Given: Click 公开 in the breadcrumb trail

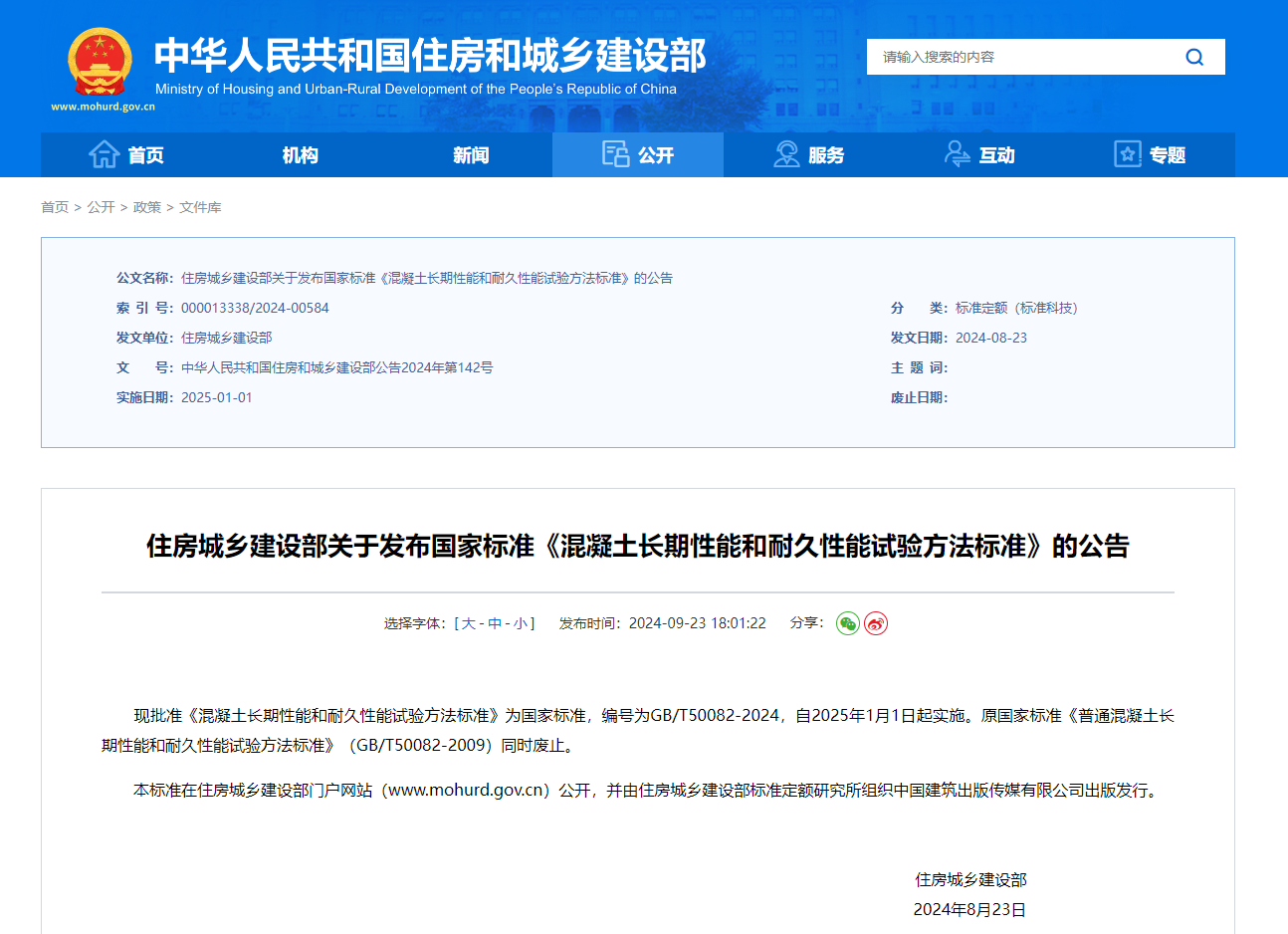Looking at the screenshot, I should 101,207.
